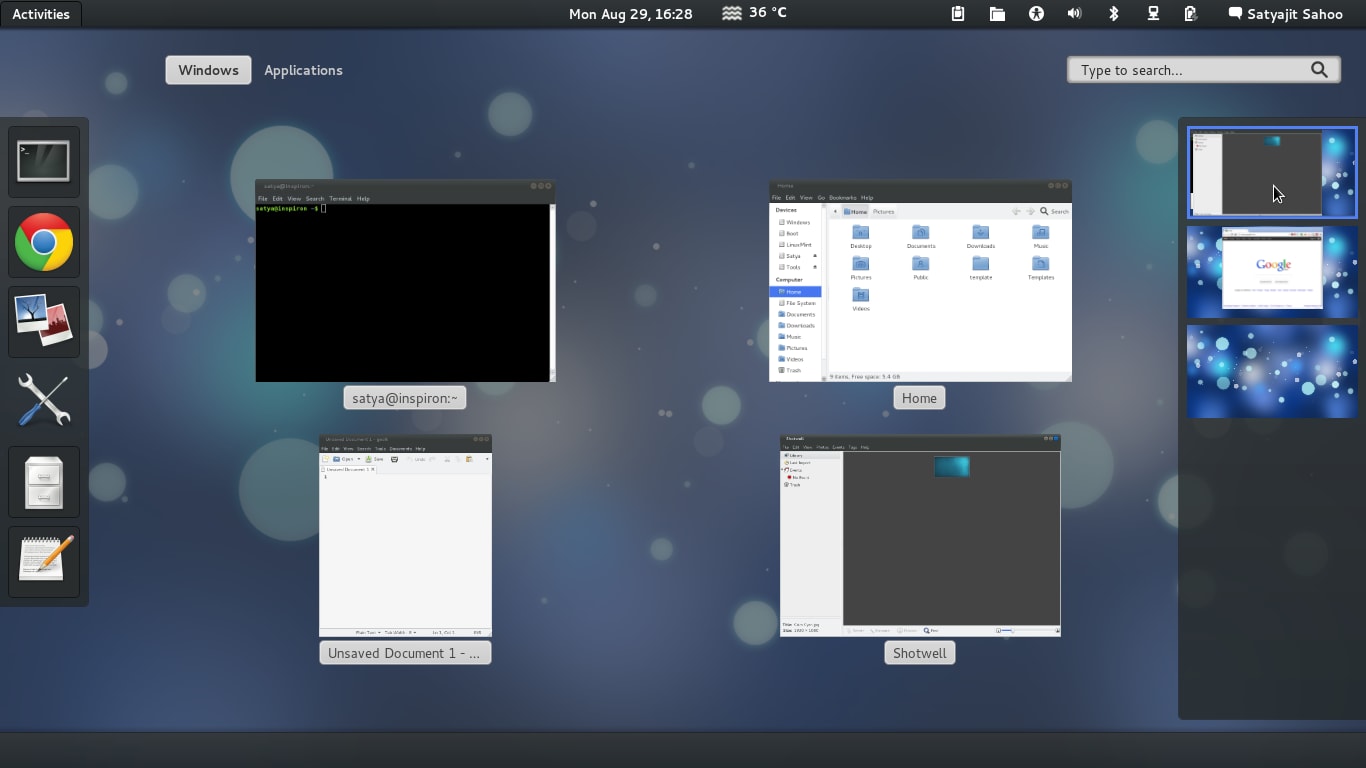Screen dimensions: 1366x768
Task: Open the folder places indicator in top bar
Action: [997, 14]
